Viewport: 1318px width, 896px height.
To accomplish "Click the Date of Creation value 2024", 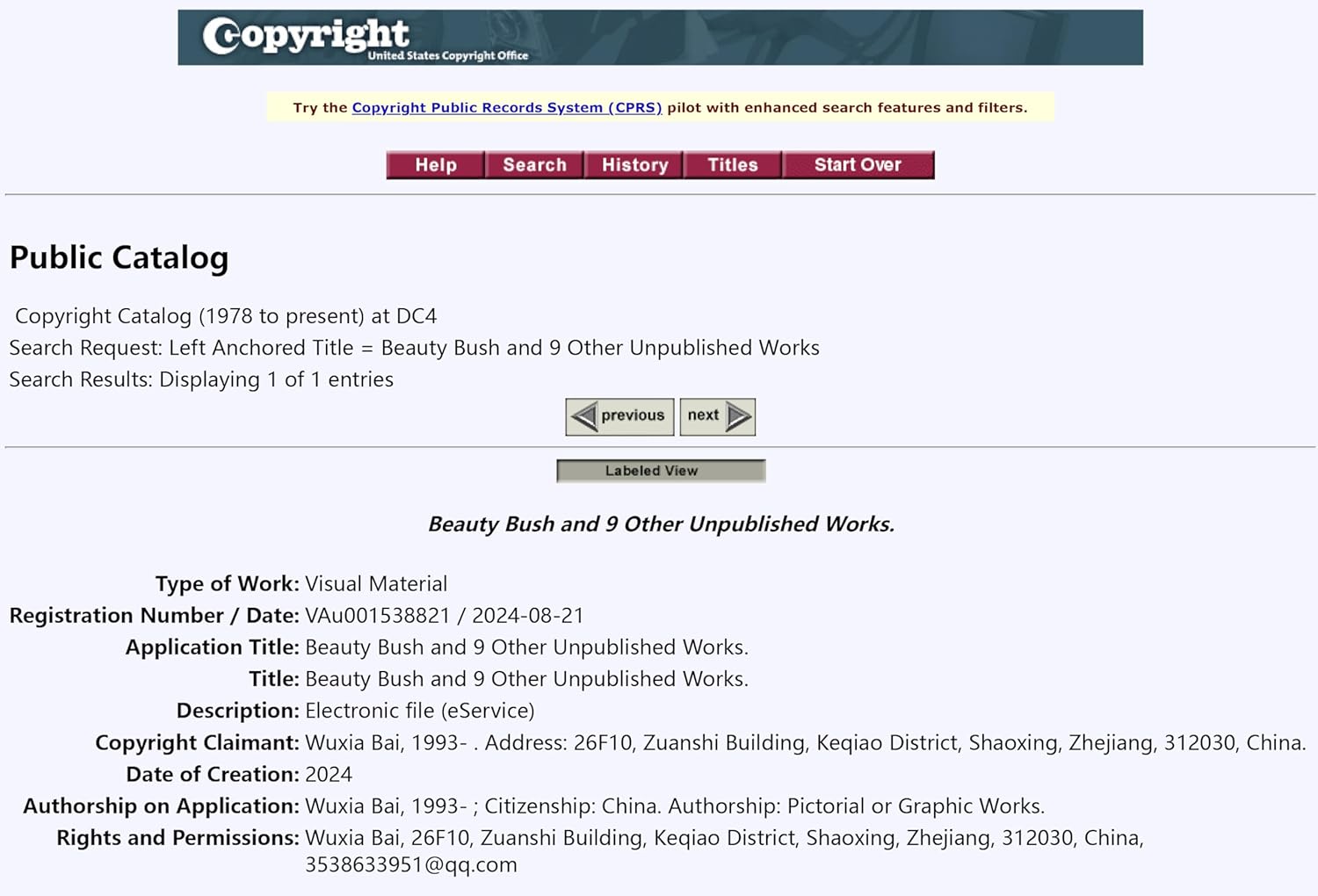I will 329,774.
